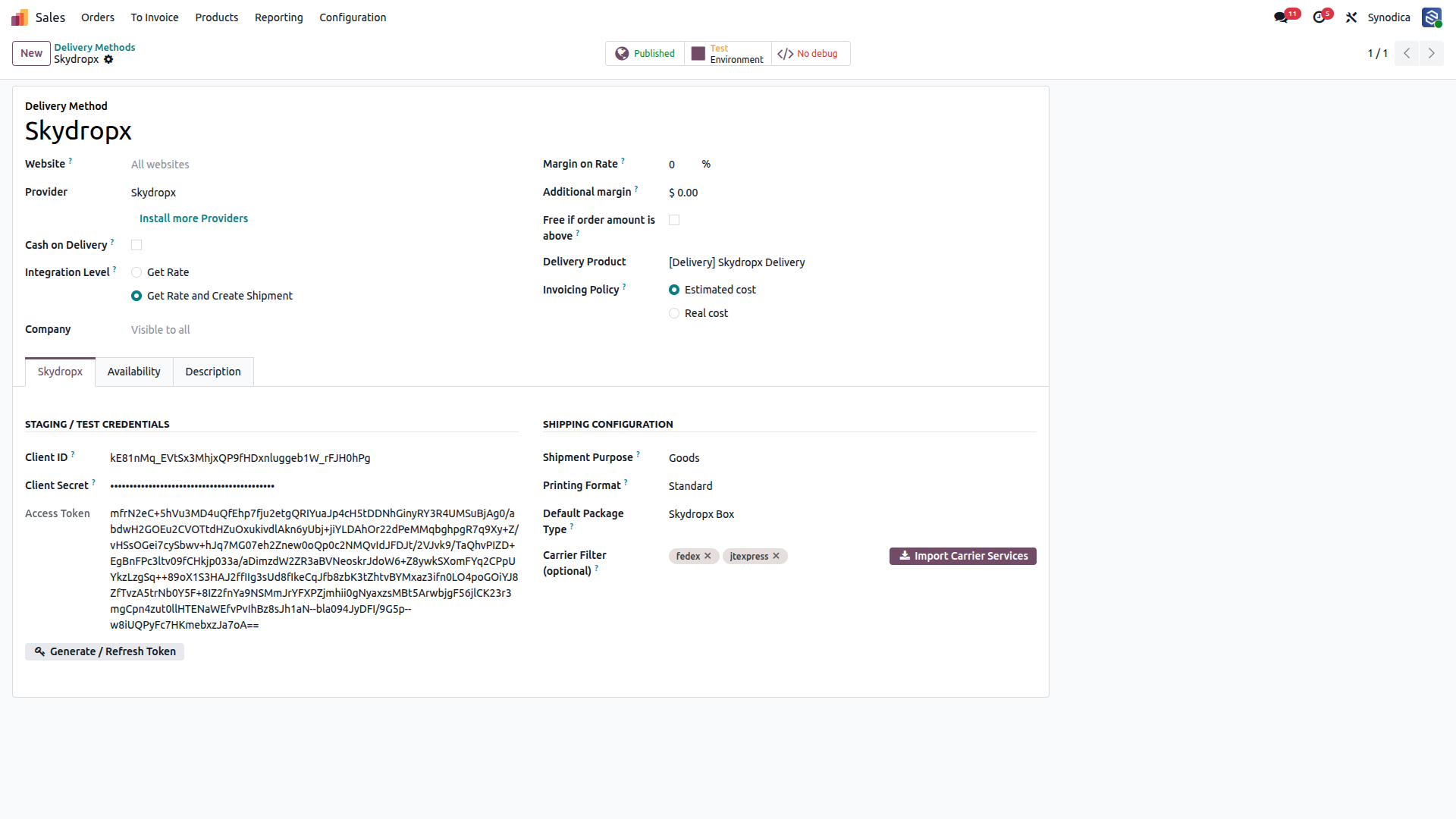Open the Sales app home icon

pos(20,17)
